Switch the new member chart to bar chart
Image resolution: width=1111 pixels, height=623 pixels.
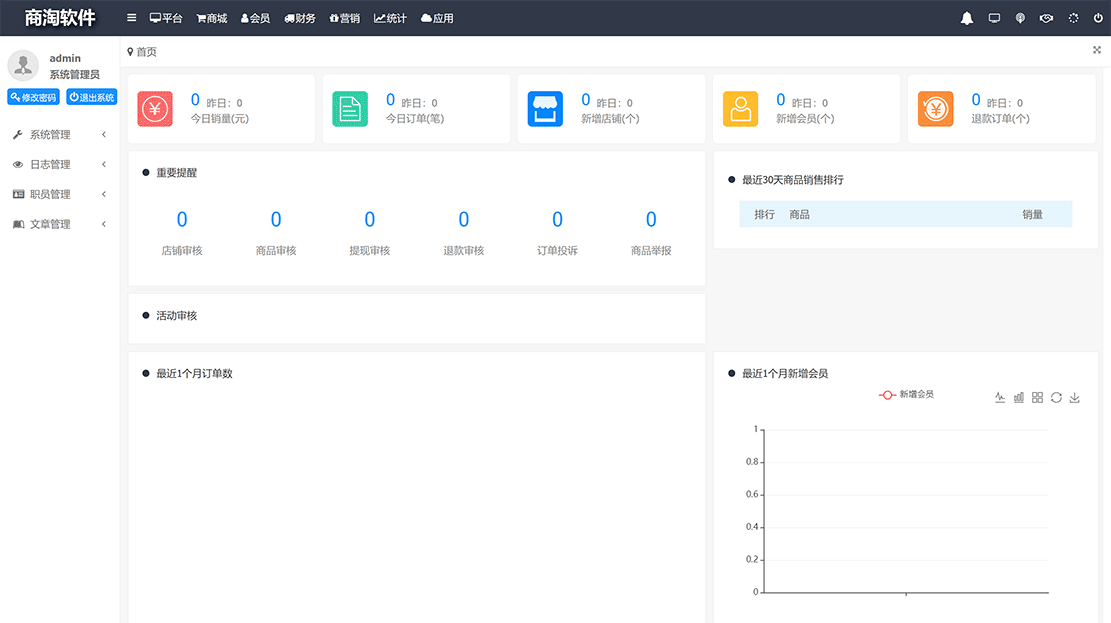pyautogui.click(x=1019, y=397)
